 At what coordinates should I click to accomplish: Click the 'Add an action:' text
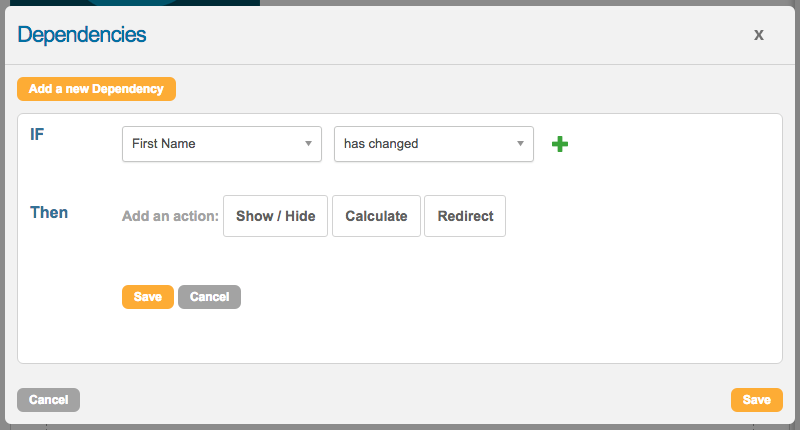pyautogui.click(x=170, y=216)
